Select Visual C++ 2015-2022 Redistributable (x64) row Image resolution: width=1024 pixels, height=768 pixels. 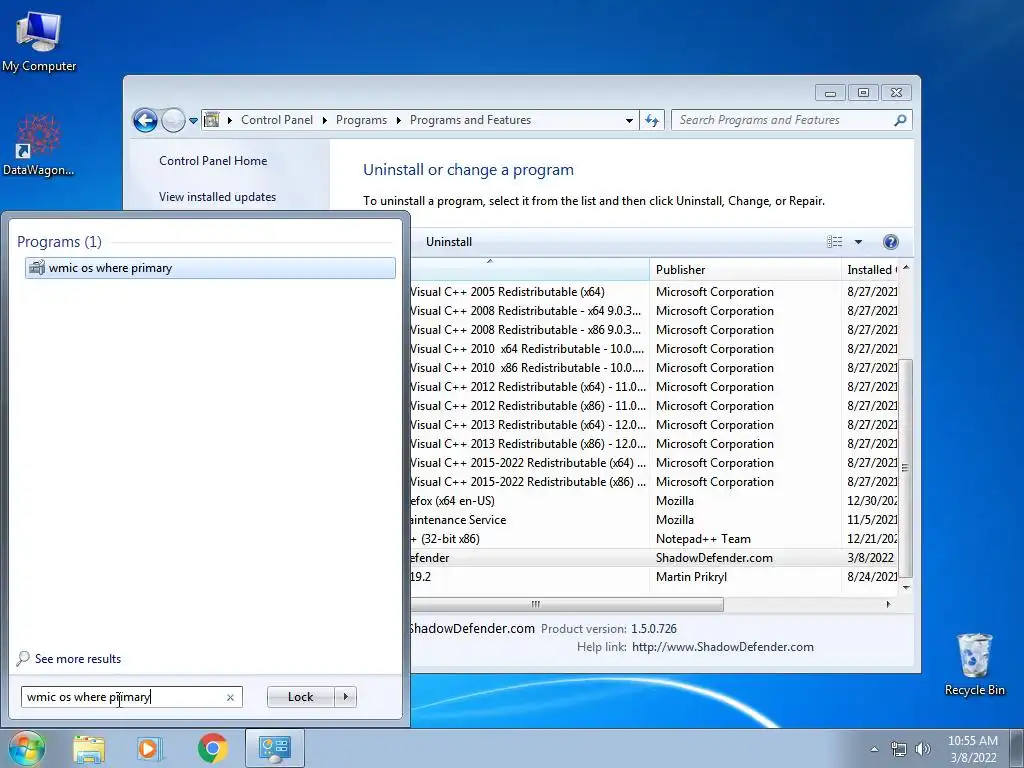pos(653,463)
